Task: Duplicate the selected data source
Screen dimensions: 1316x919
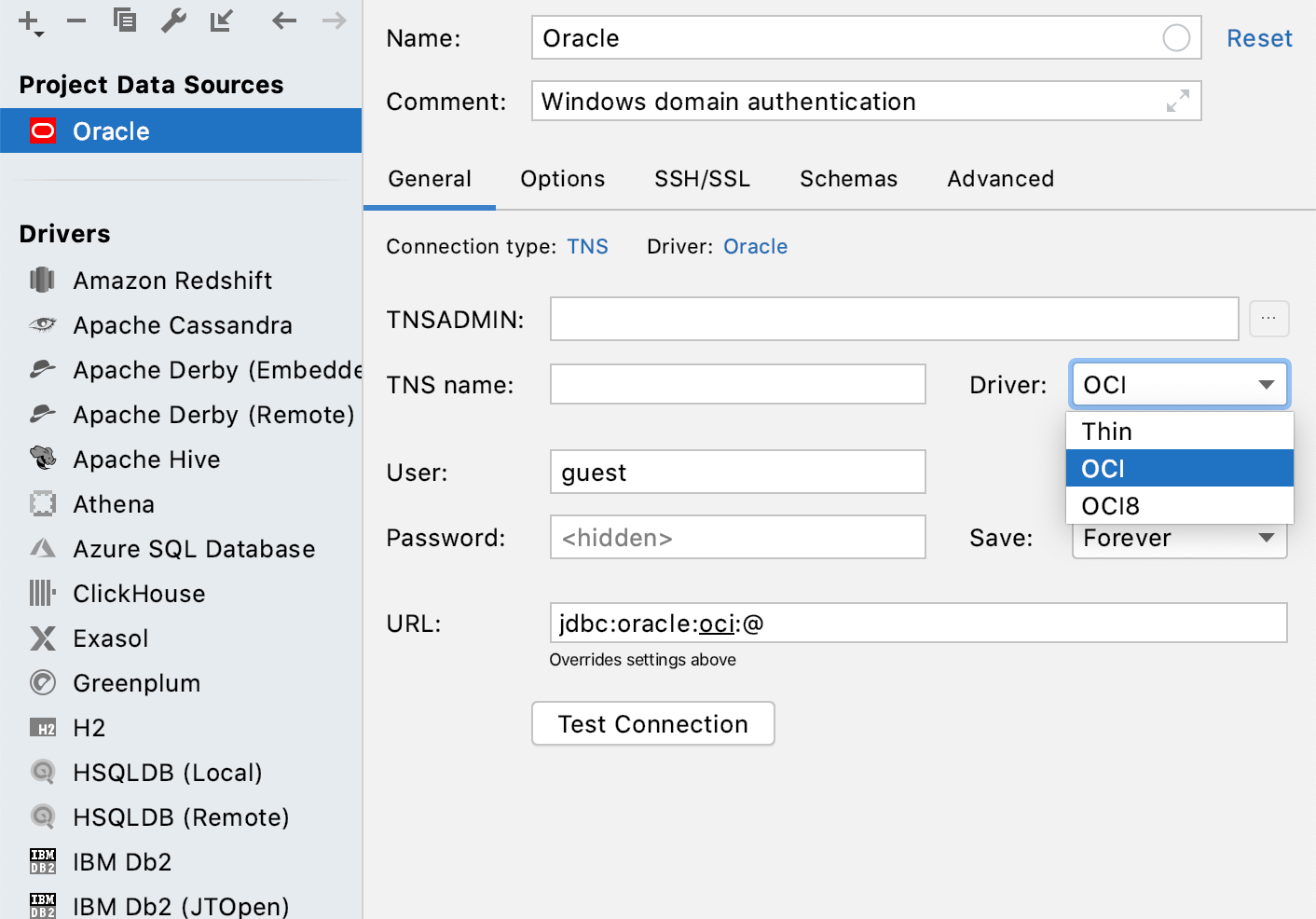Action: 125,20
